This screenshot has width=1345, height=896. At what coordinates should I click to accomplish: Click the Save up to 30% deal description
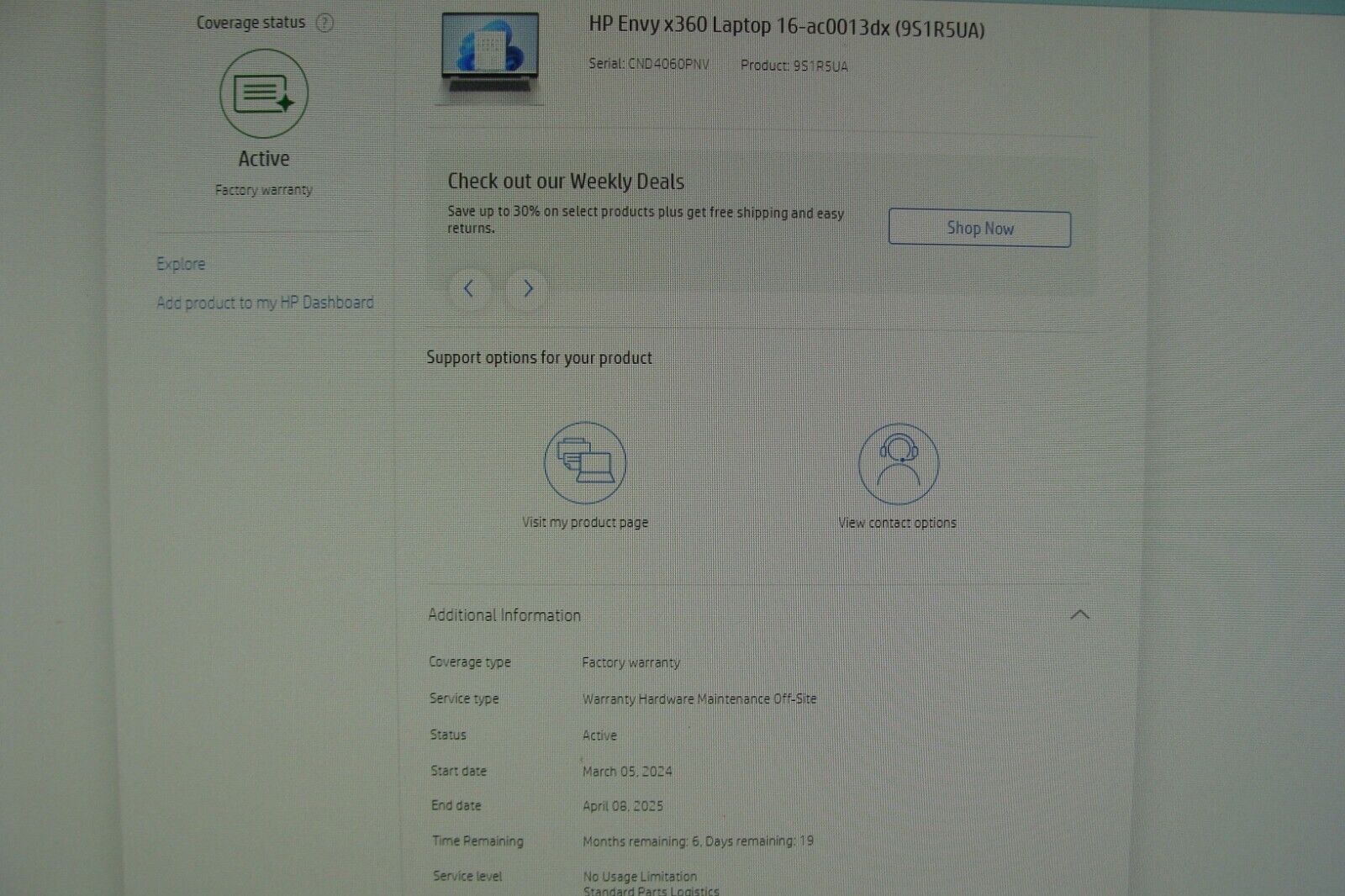(646, 220)
